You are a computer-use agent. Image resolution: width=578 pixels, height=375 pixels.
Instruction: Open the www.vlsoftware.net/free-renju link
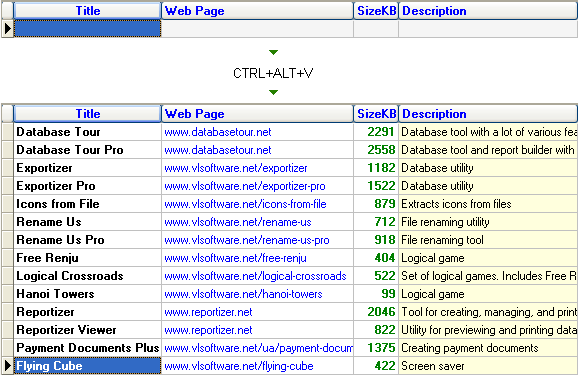coord(236,258)
